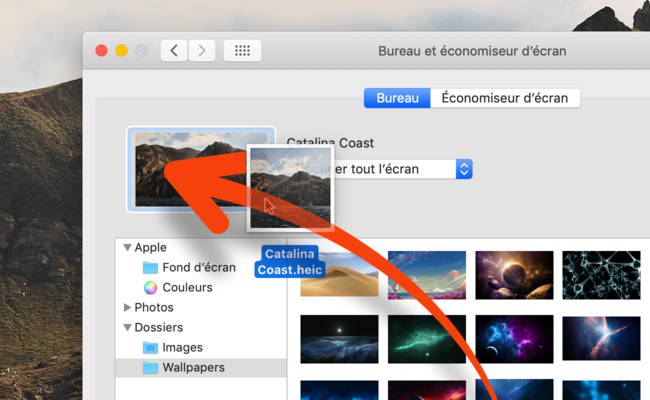The image size is (650, 400).
Task: Choose the desert dune wallpaper thumbnail
Action: (339, 275)
